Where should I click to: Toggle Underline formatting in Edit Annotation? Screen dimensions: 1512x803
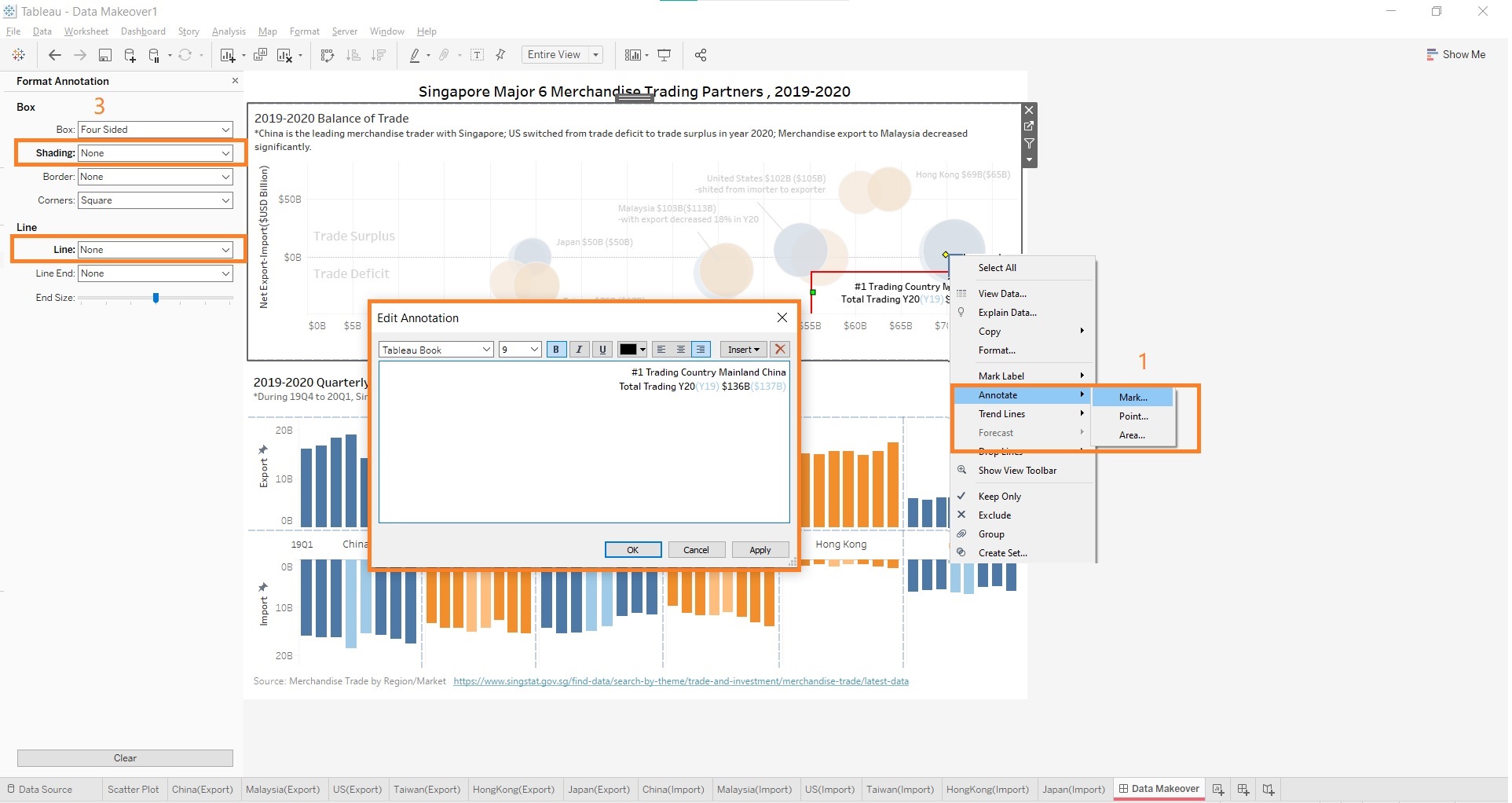(x=602, y=350)
